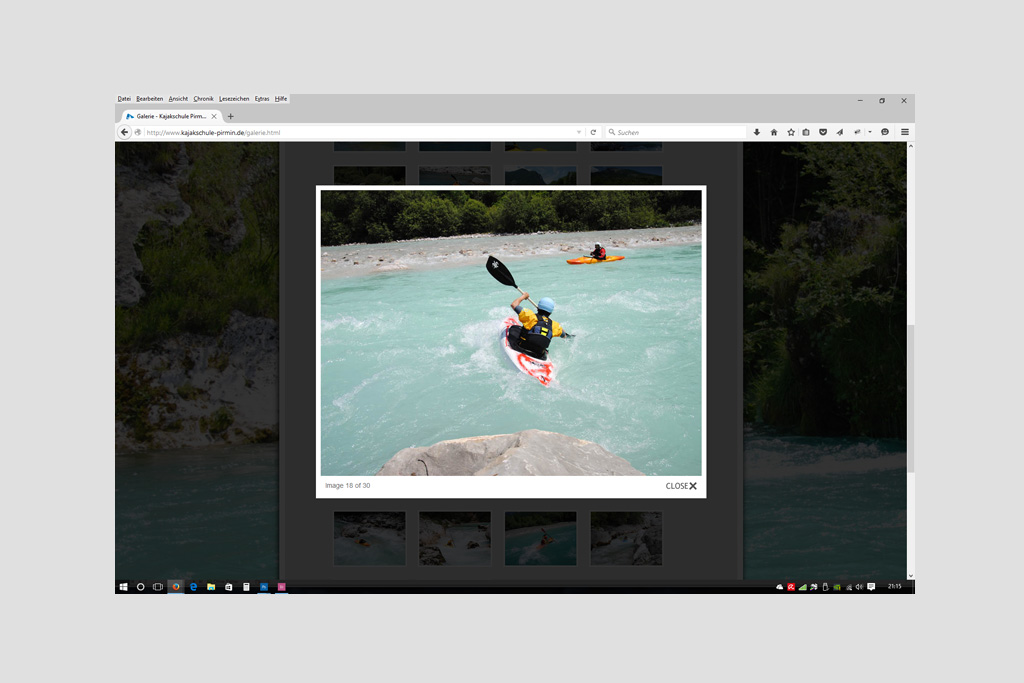This screenshot has height=683, width=1024.
Task: Click the address bar URL field
Action: coord(350,132)
